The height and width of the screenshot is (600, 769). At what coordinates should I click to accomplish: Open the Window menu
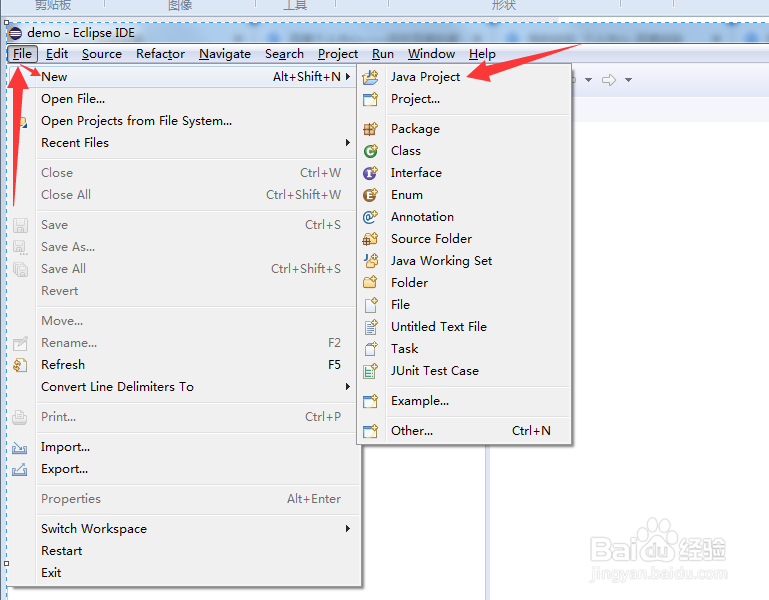pyautogui.click(x=432, y=54)
